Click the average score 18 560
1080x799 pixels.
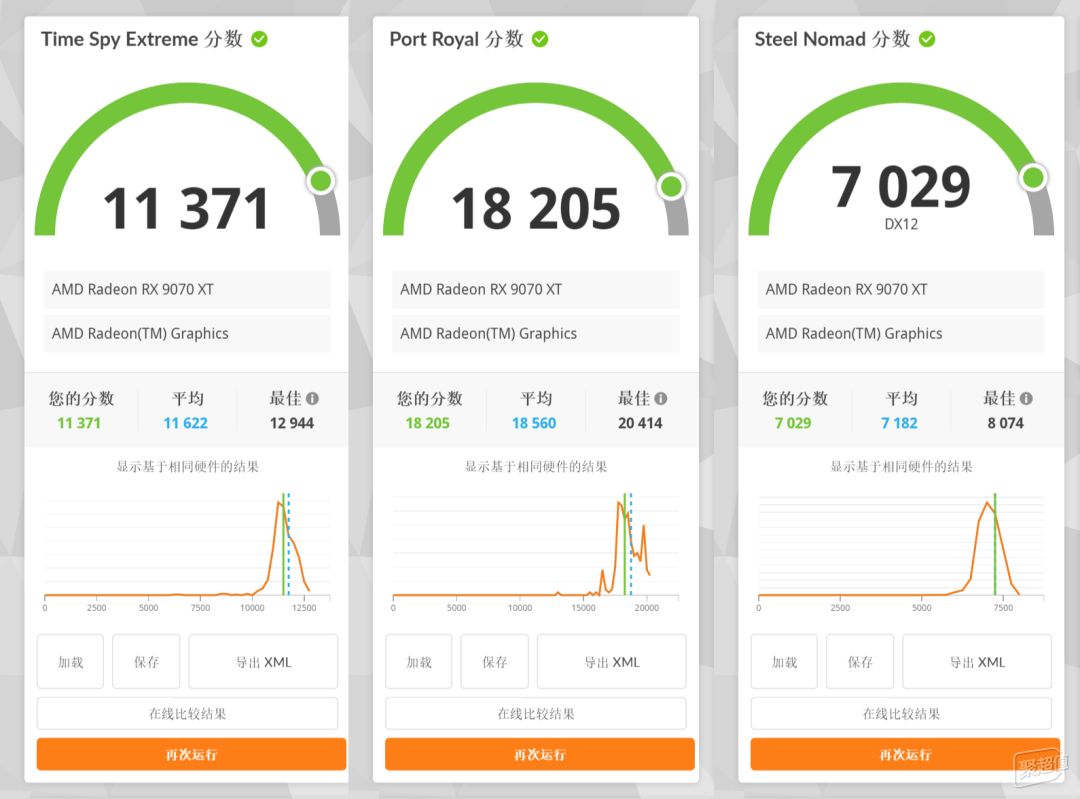point(534,423)
